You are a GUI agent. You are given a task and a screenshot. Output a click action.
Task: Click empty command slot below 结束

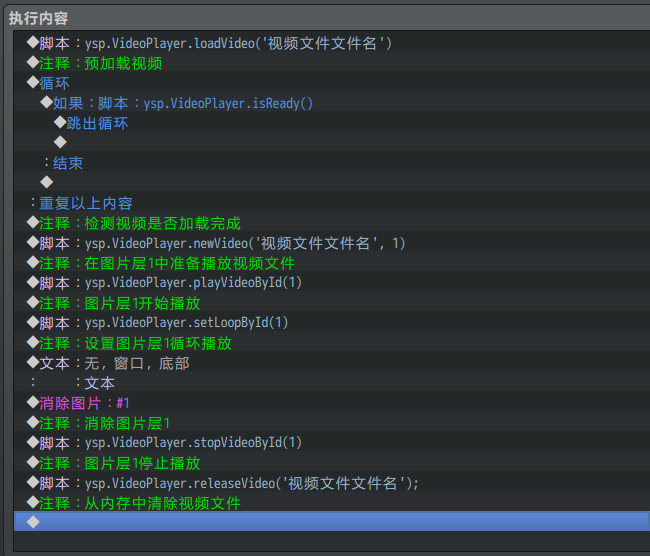click(x=332, y=182)
